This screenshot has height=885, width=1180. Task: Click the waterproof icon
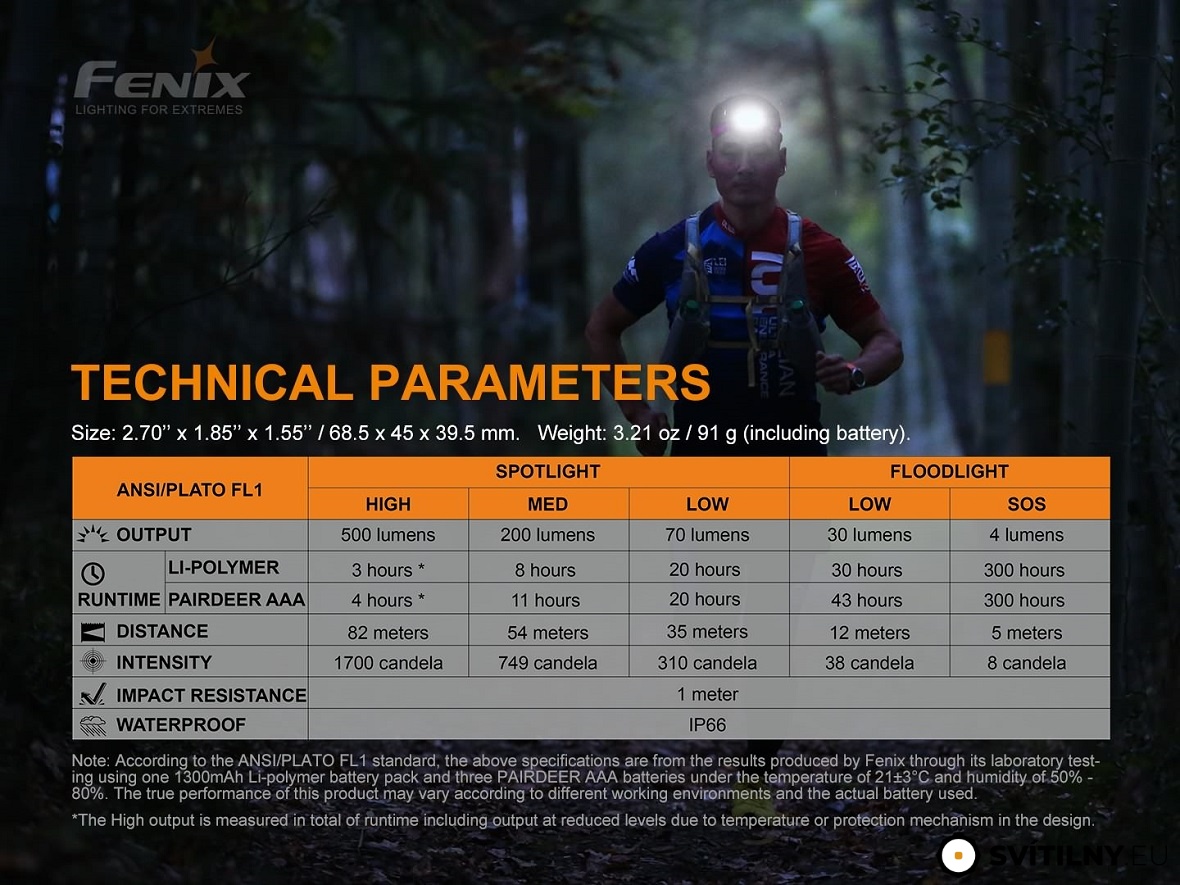[92, 725]
